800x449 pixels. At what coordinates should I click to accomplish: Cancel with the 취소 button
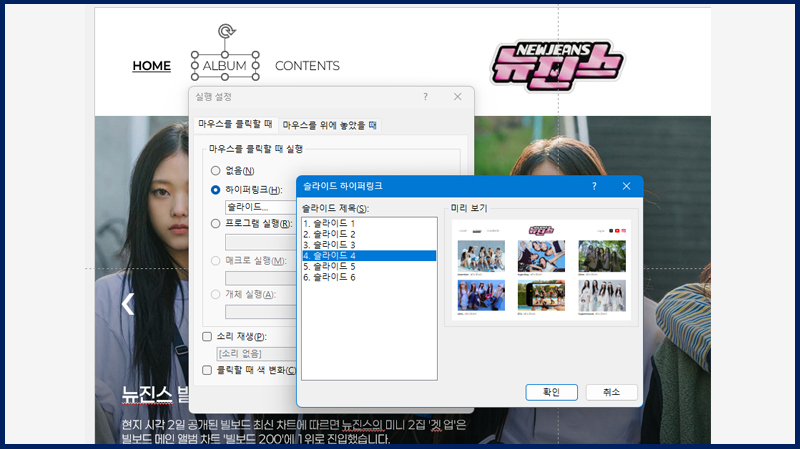pos(611,392)
